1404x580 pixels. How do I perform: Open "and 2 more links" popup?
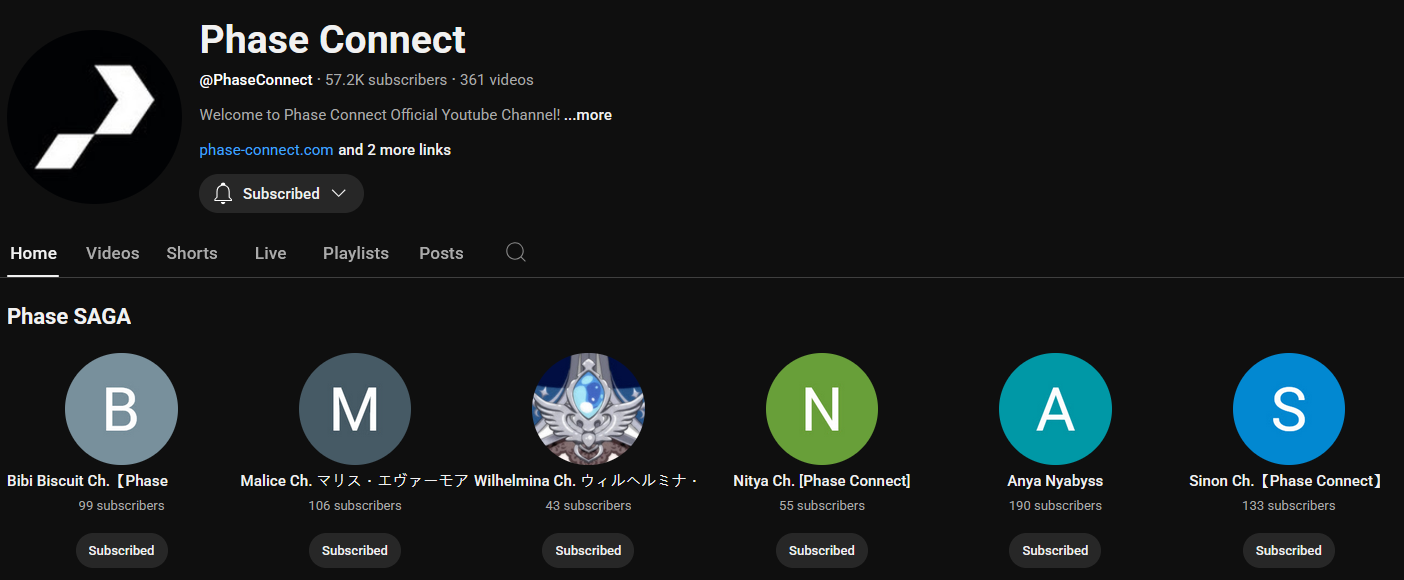(x=394, y=150)
